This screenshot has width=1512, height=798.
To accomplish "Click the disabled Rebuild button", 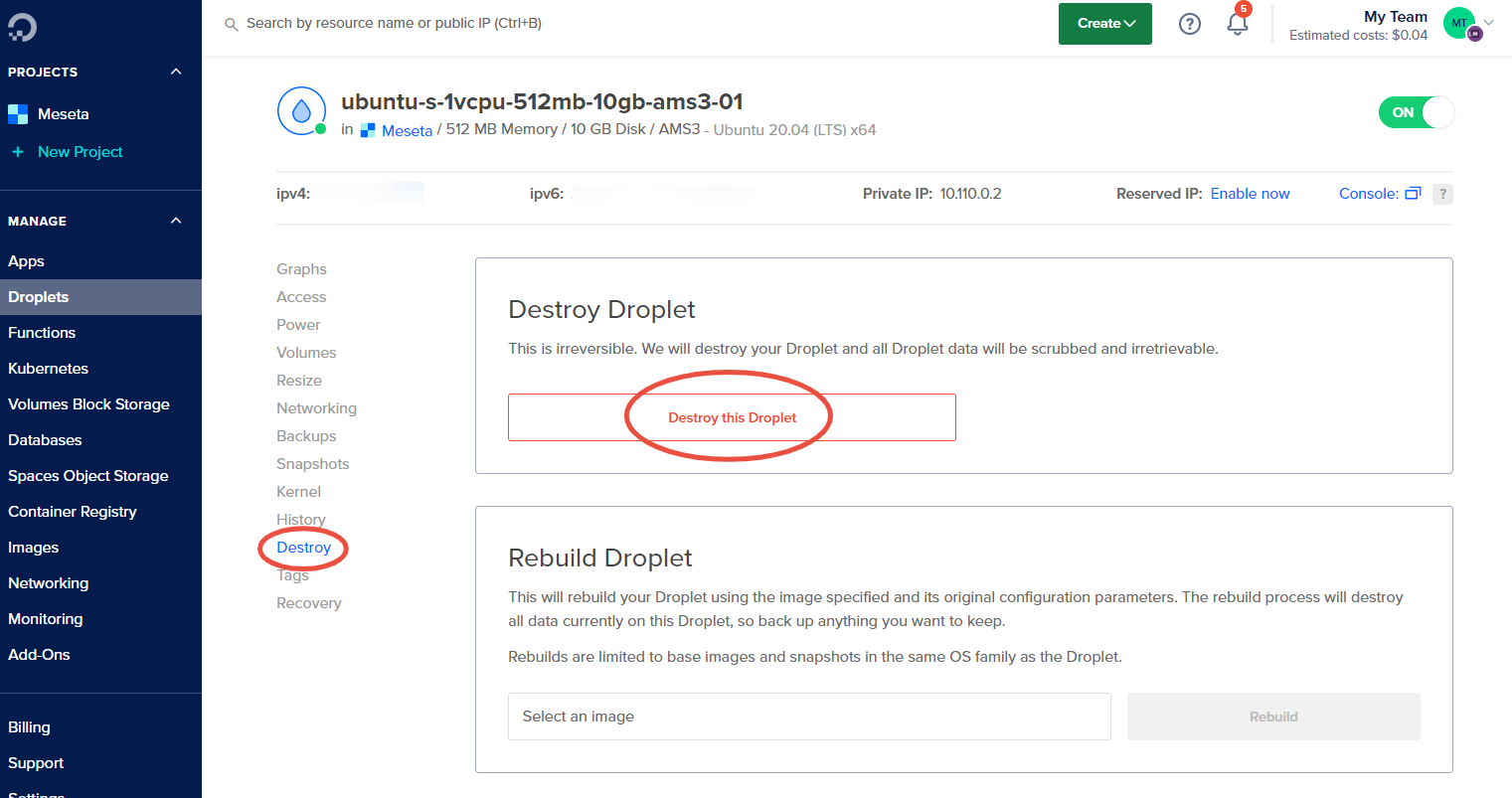I will [1273, 717].
